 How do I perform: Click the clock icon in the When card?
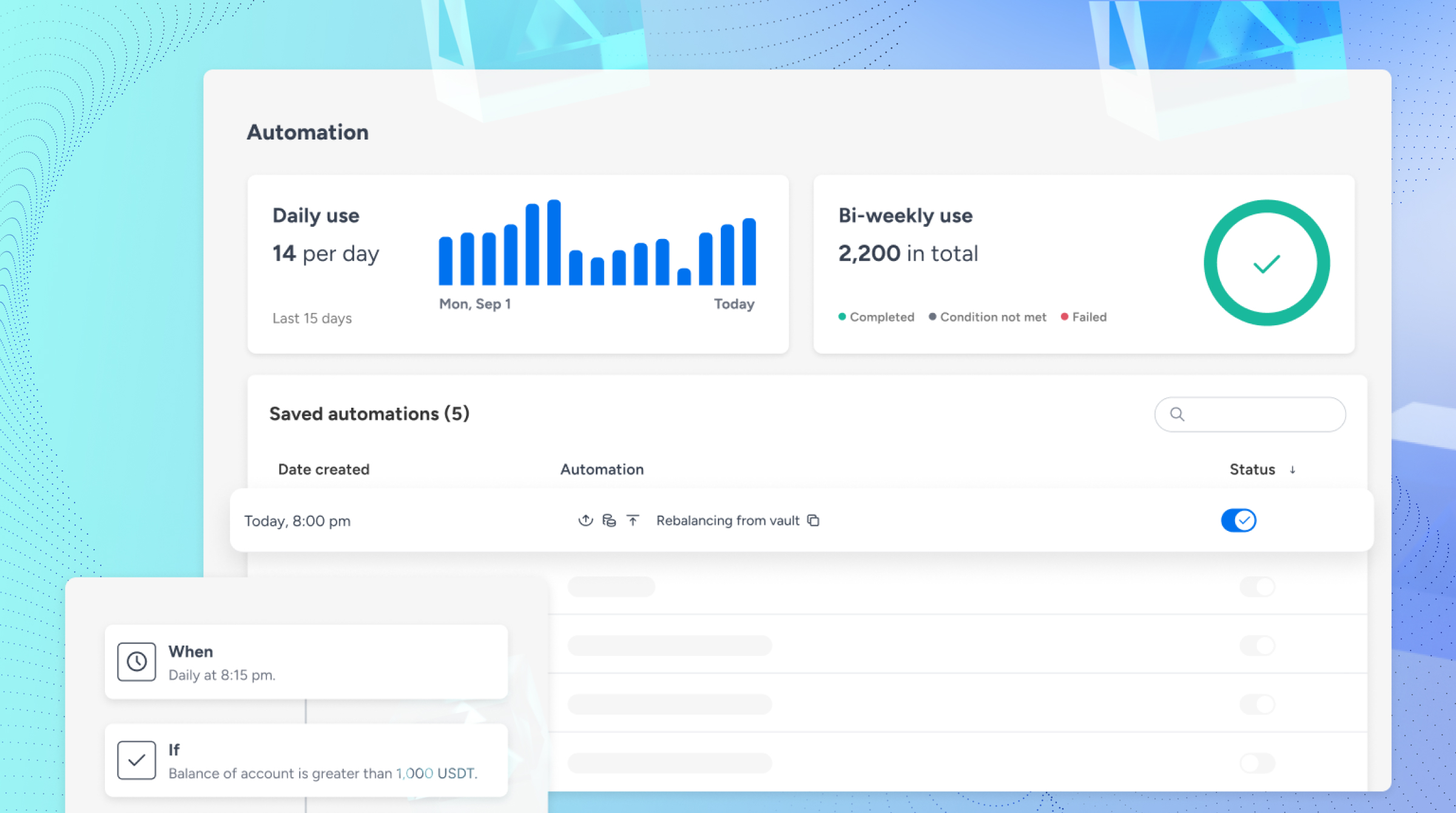[137, 662]
